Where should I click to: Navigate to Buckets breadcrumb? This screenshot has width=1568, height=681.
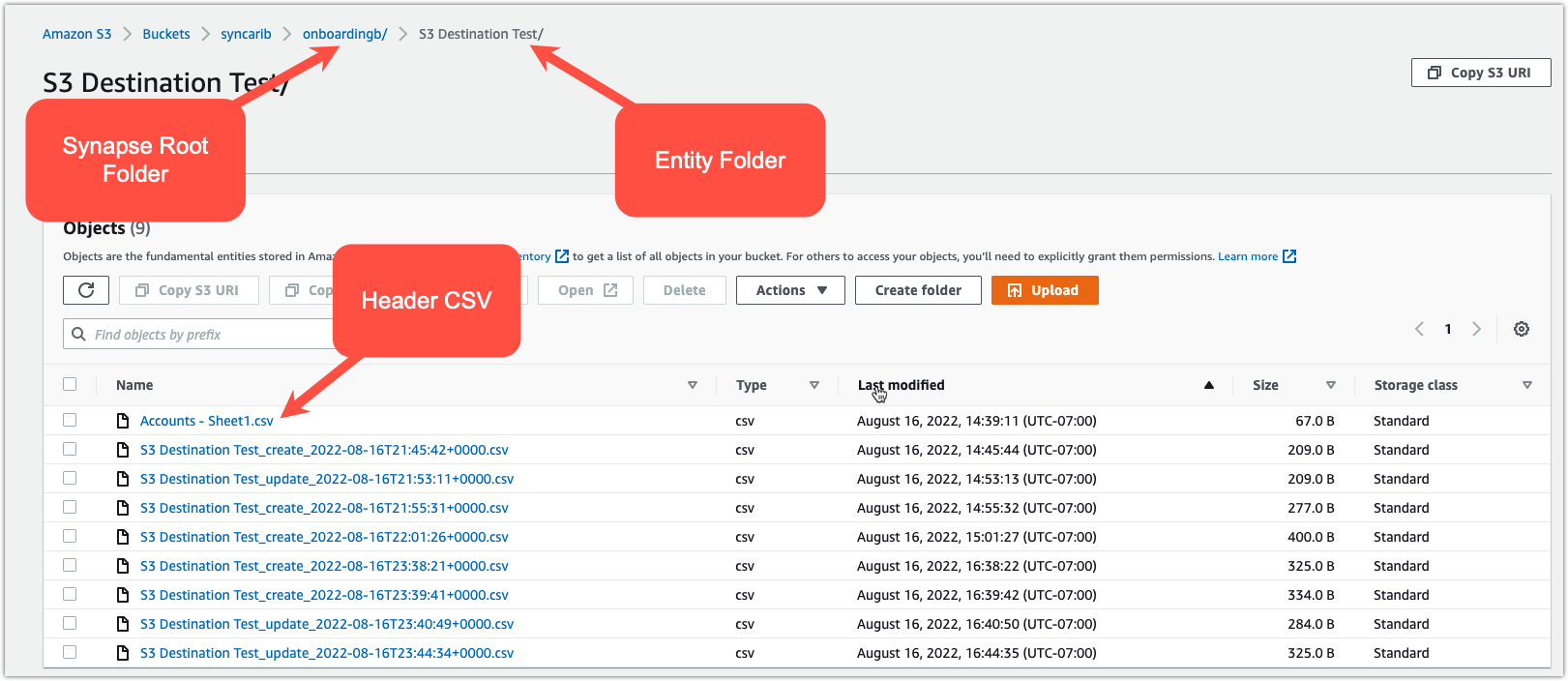[x=166, y=34]
